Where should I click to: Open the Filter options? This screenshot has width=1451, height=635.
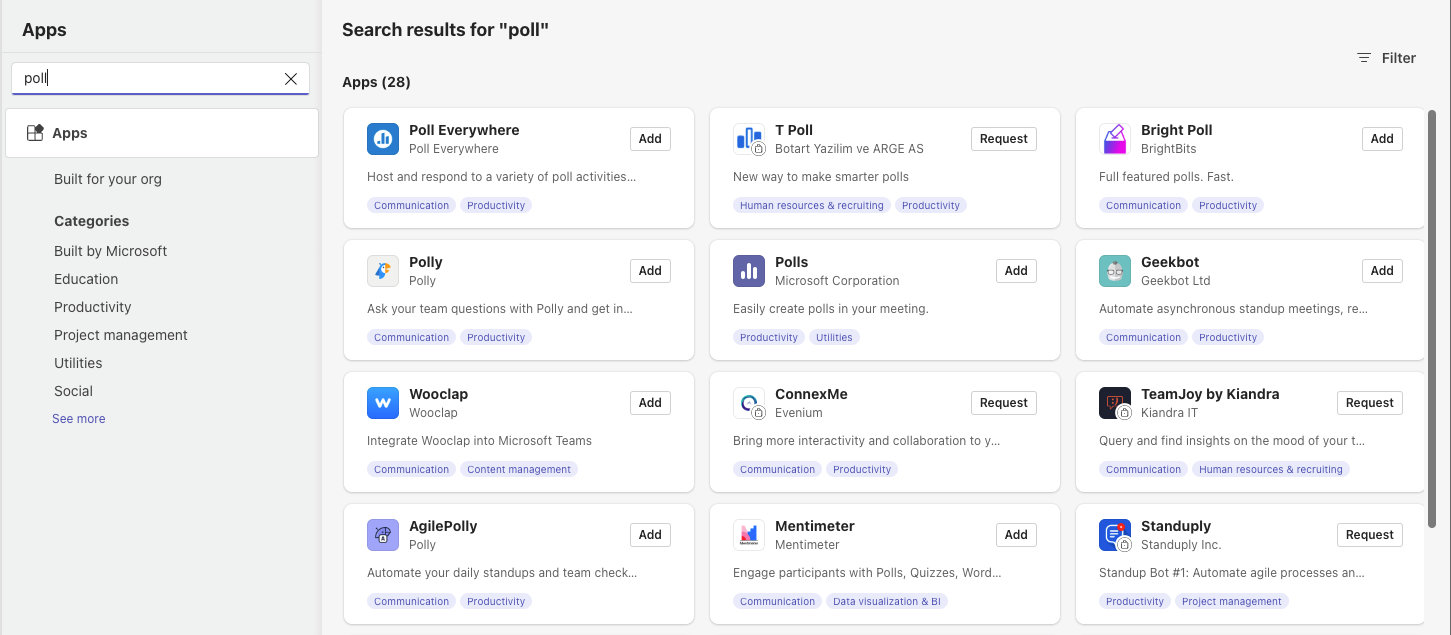1386,58
